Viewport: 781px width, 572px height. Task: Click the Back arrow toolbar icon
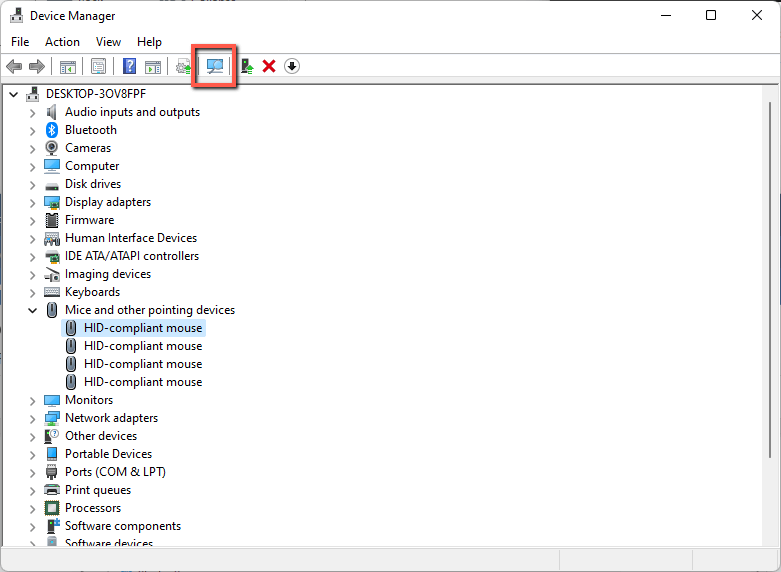pos(14,66)
